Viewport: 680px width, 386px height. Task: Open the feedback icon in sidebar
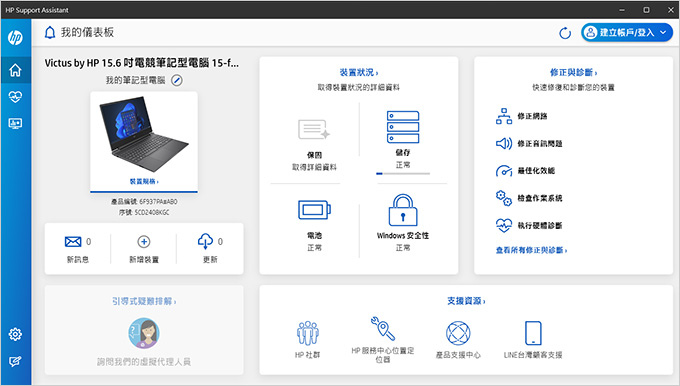click(x=15, y=361)
